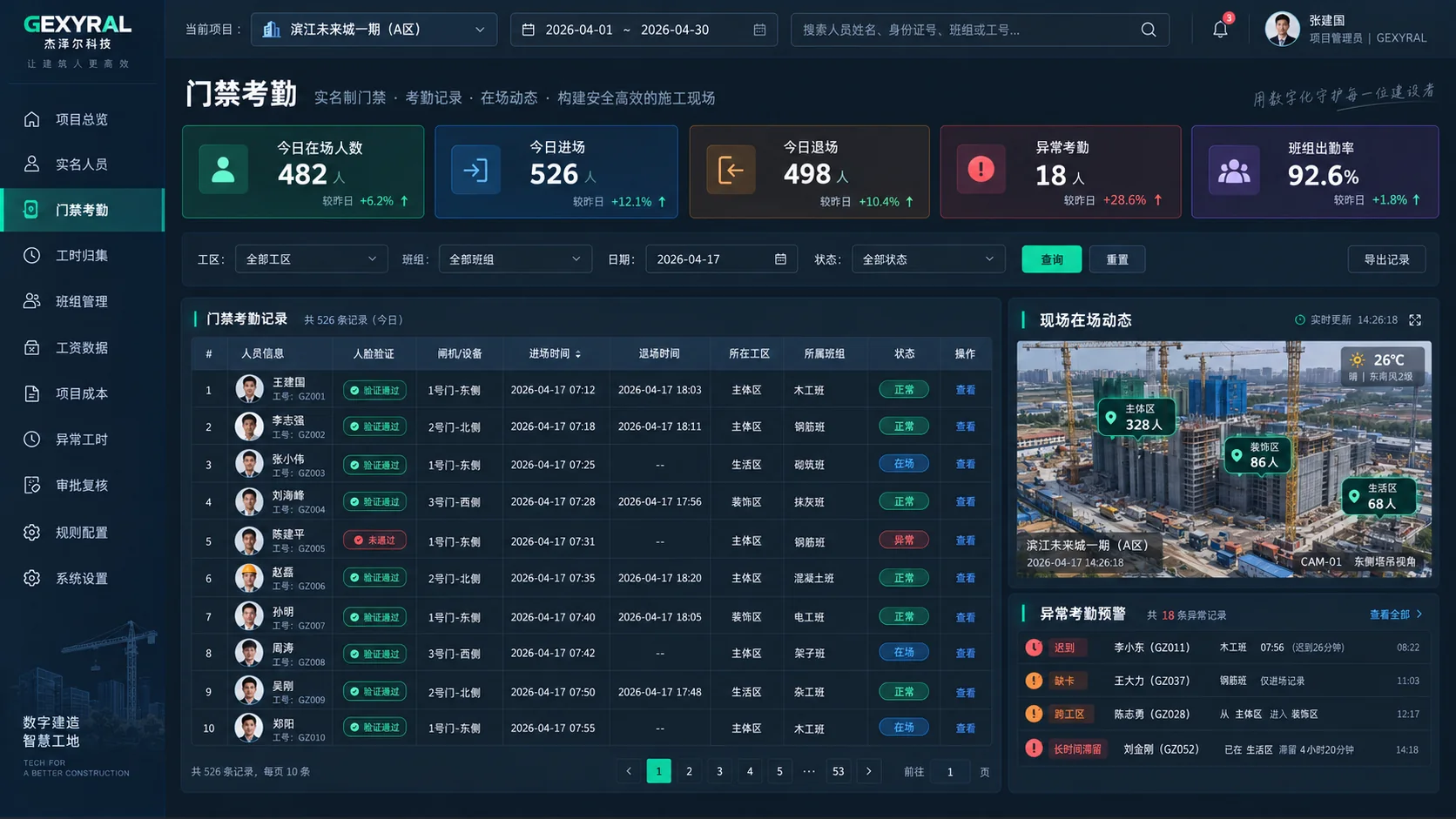
Task: Open calendar icon in date range picker
Action: (x=759, y=30)
